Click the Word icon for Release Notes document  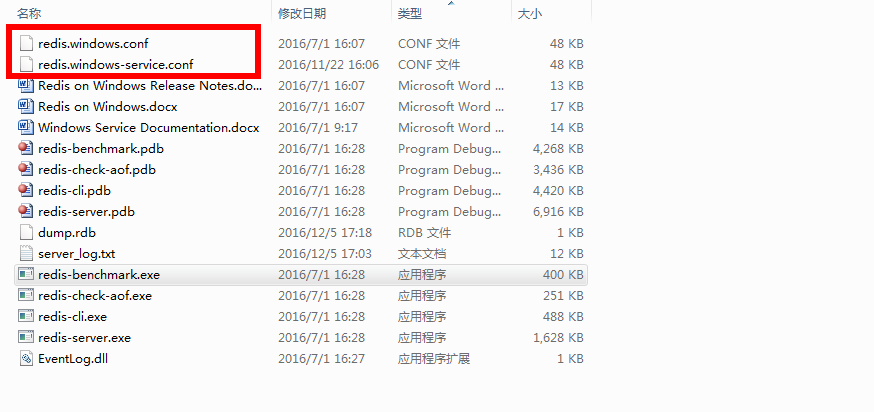(x=26, y=85)
